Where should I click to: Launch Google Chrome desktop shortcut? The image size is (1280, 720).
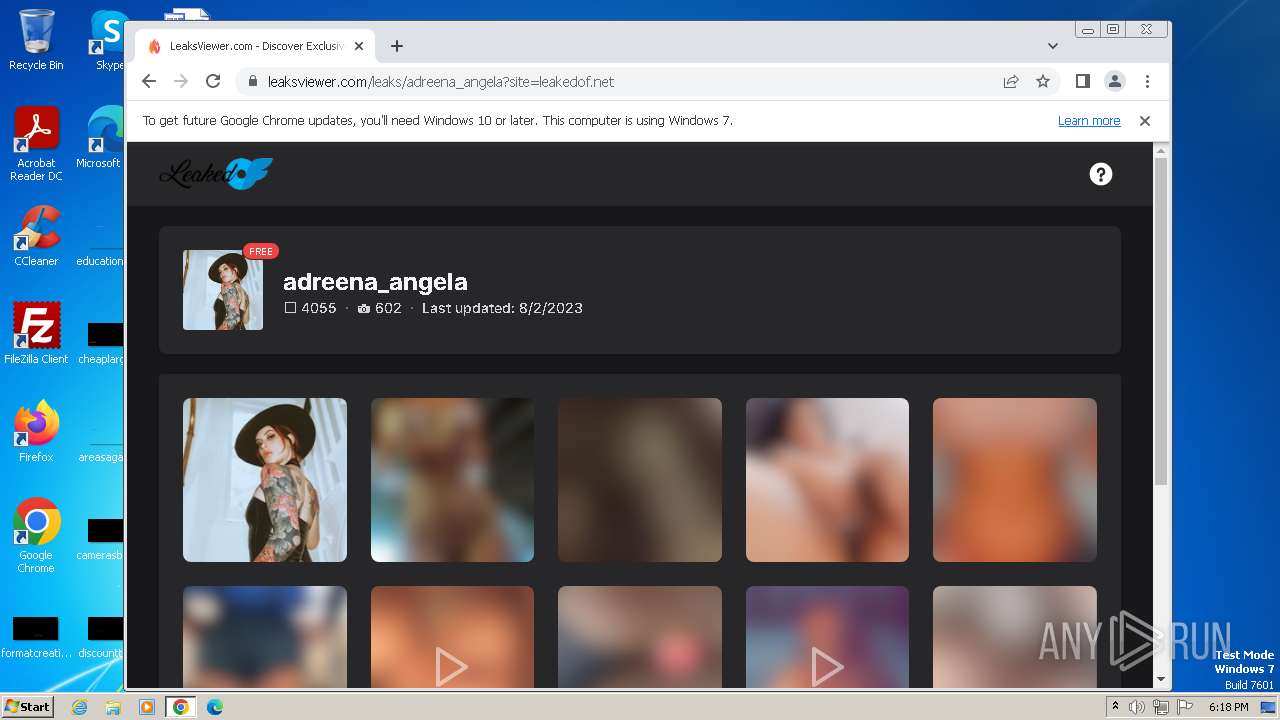click(36, 536)
